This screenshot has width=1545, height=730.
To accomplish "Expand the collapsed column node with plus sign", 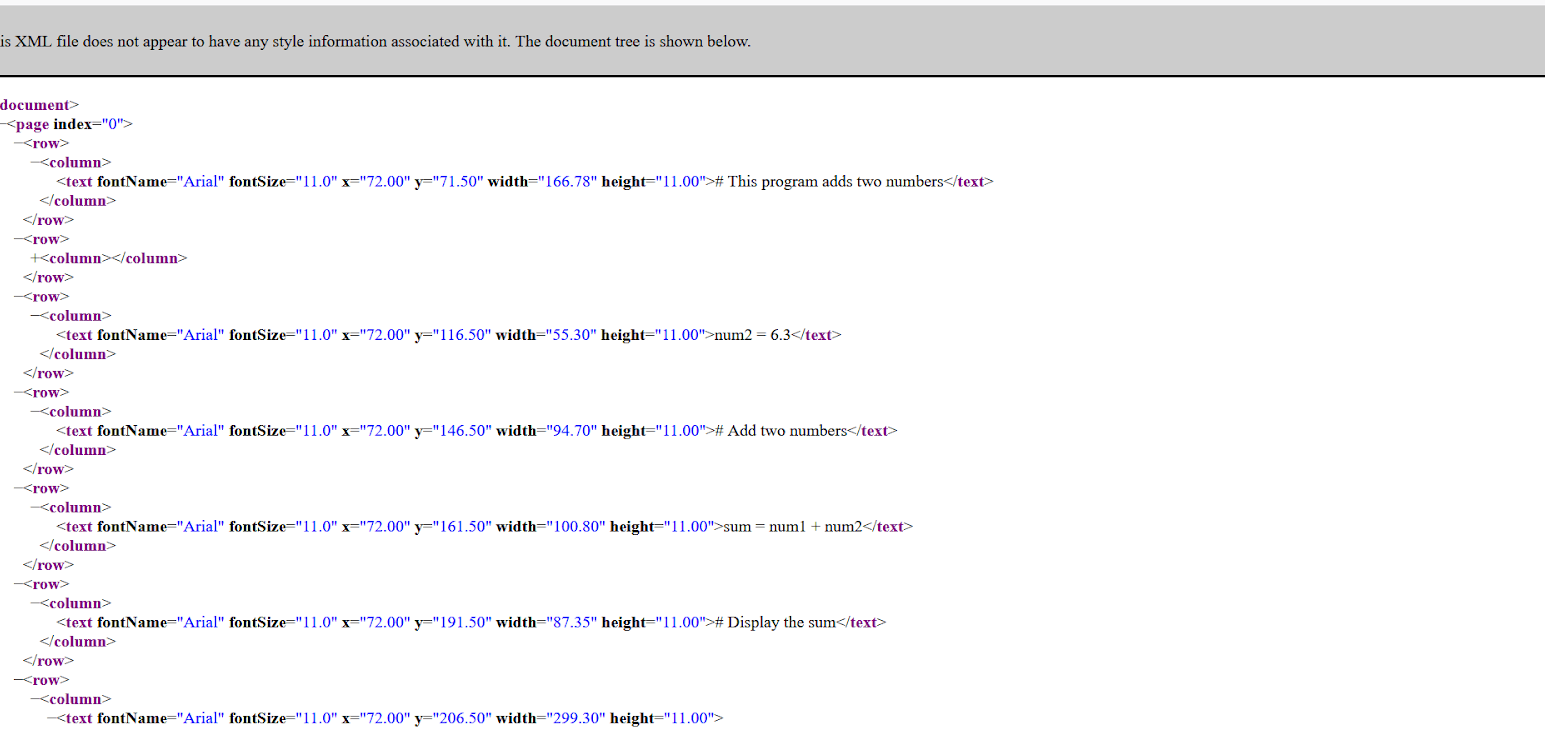I will pos(36,259).
